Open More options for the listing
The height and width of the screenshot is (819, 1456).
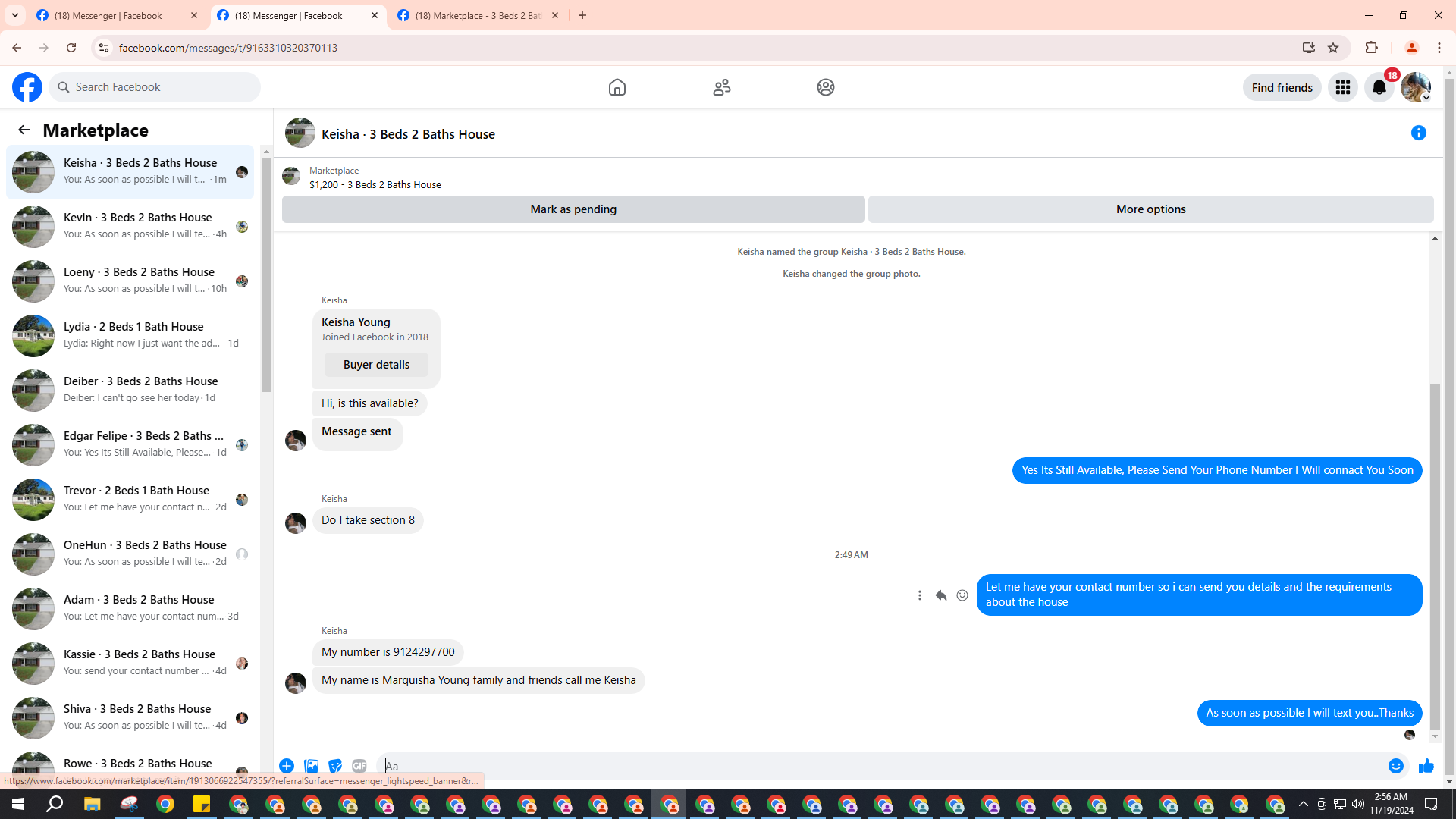[x=1150, y=209]
